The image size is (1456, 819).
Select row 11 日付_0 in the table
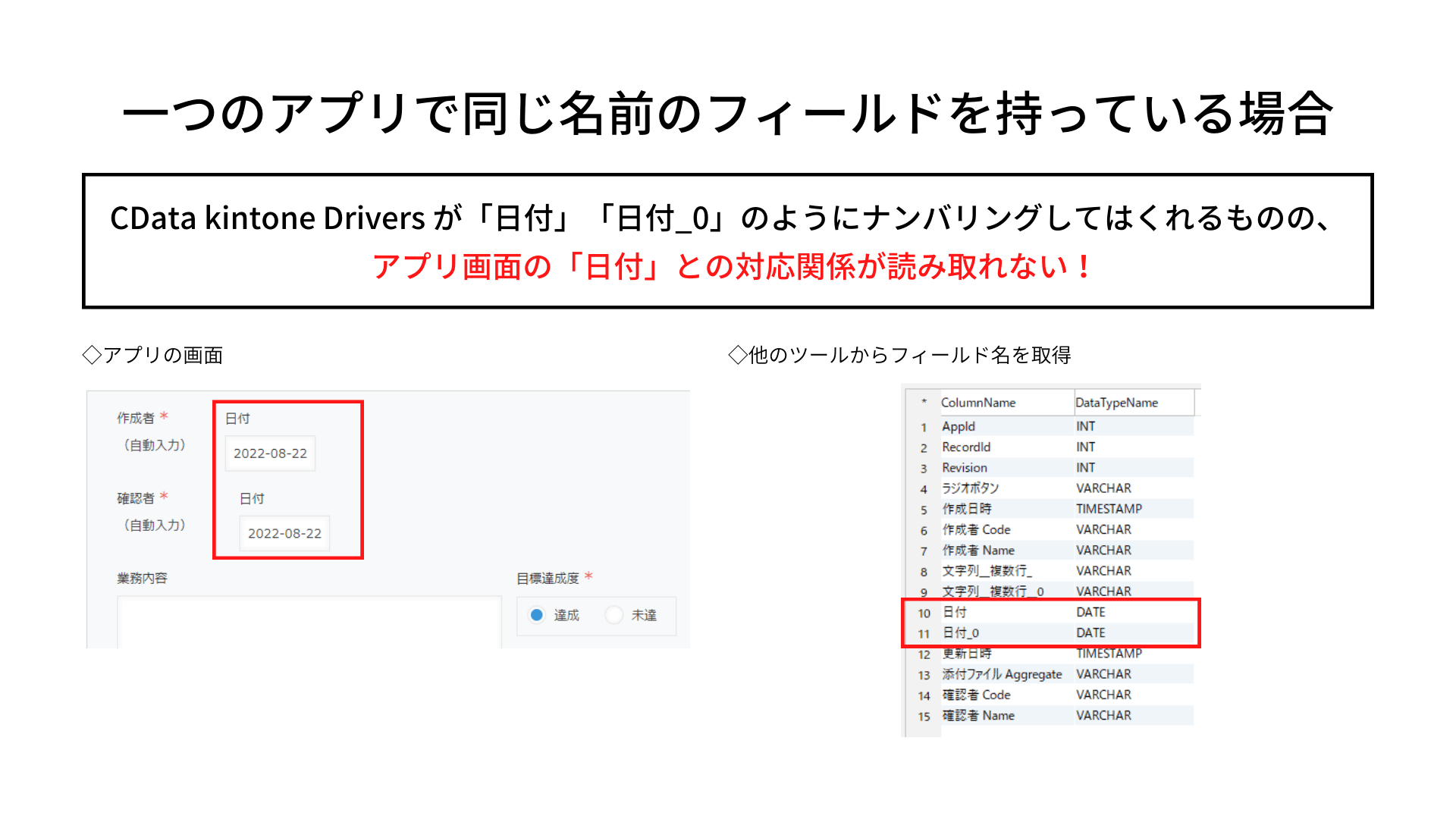[961, 632]
